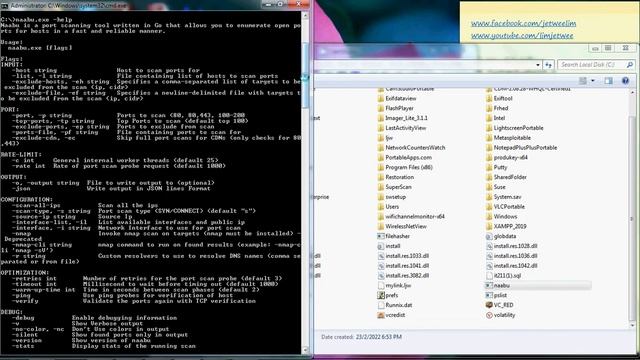
Task: Click the change view icon in Explorer
Action: [583, 81]
